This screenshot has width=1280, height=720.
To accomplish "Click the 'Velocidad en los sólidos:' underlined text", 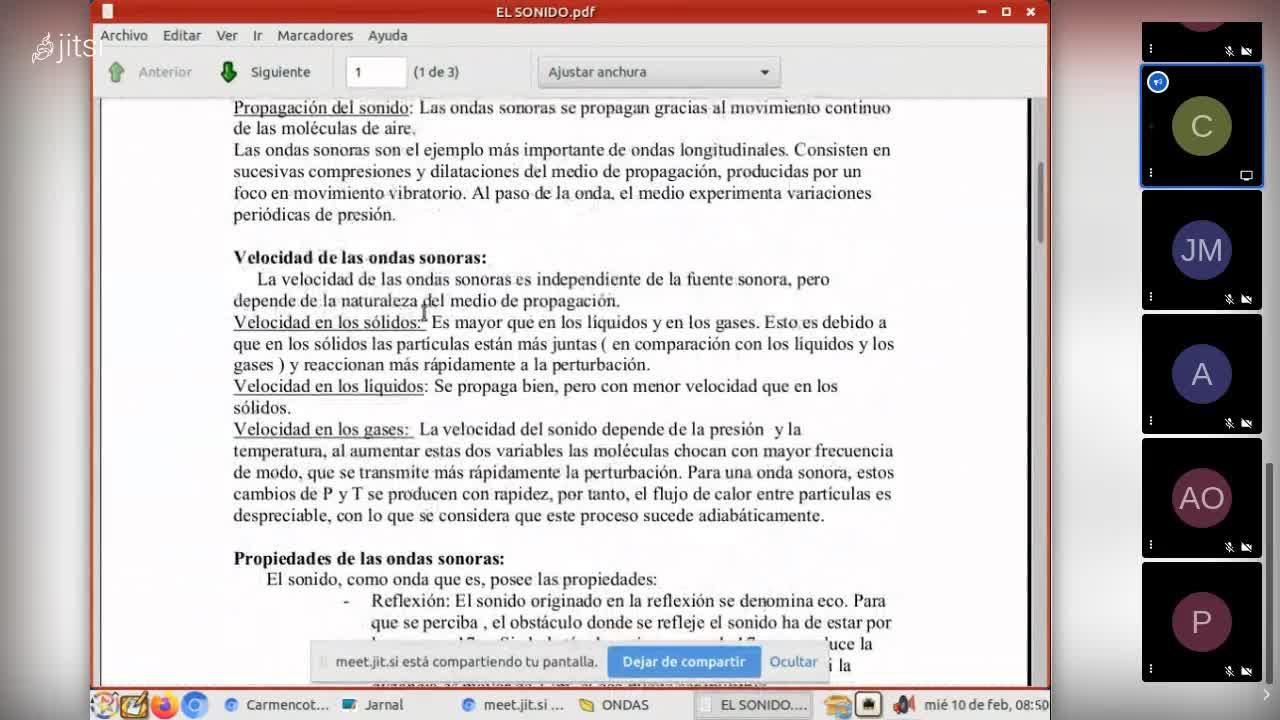I will point(330,322).
